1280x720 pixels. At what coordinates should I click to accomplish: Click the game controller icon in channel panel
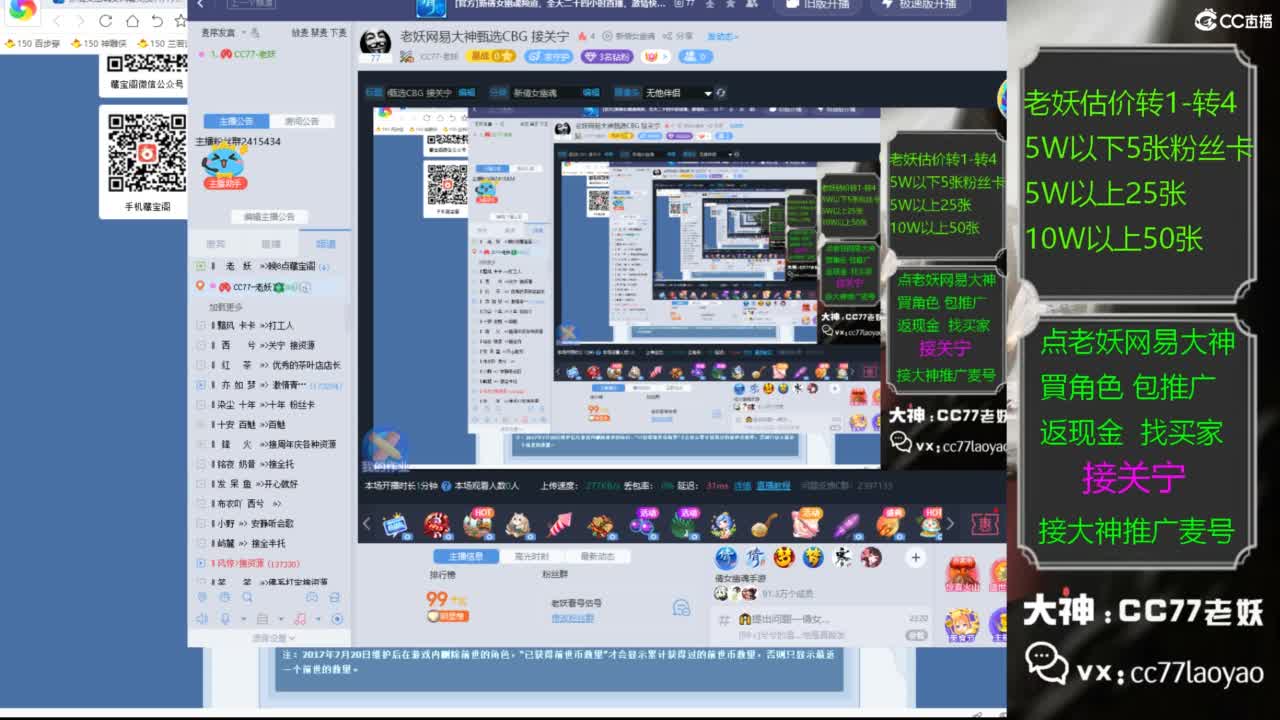[x=311, y=598]
